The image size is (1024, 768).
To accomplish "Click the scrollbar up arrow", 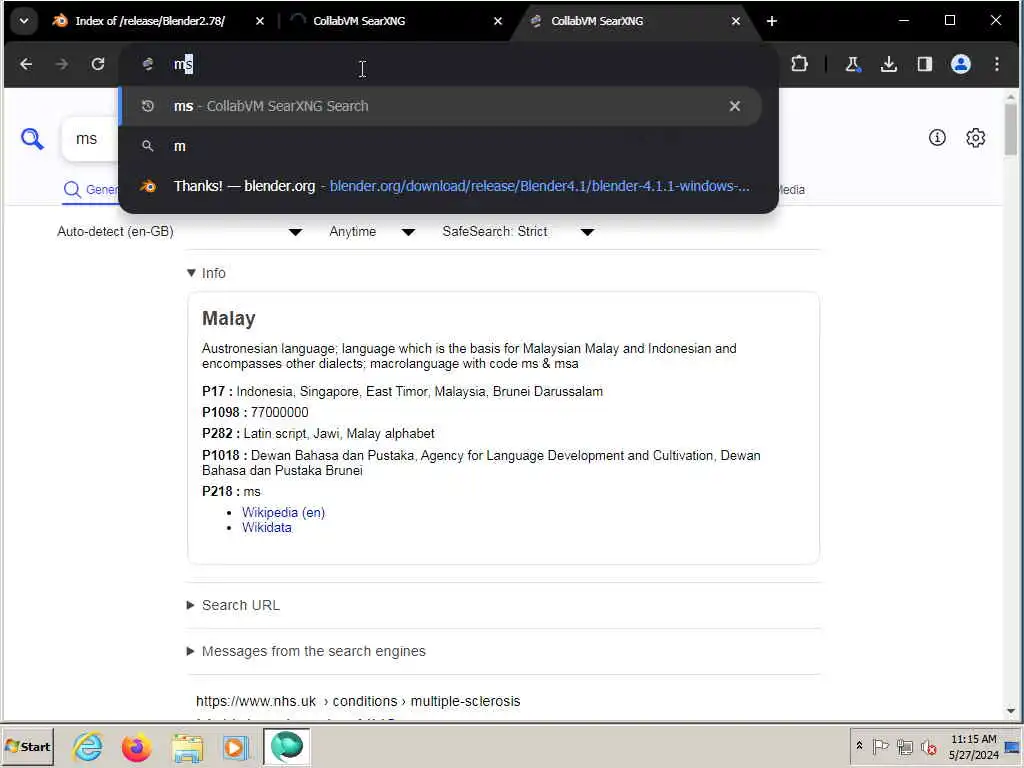I will point(1010,97).
